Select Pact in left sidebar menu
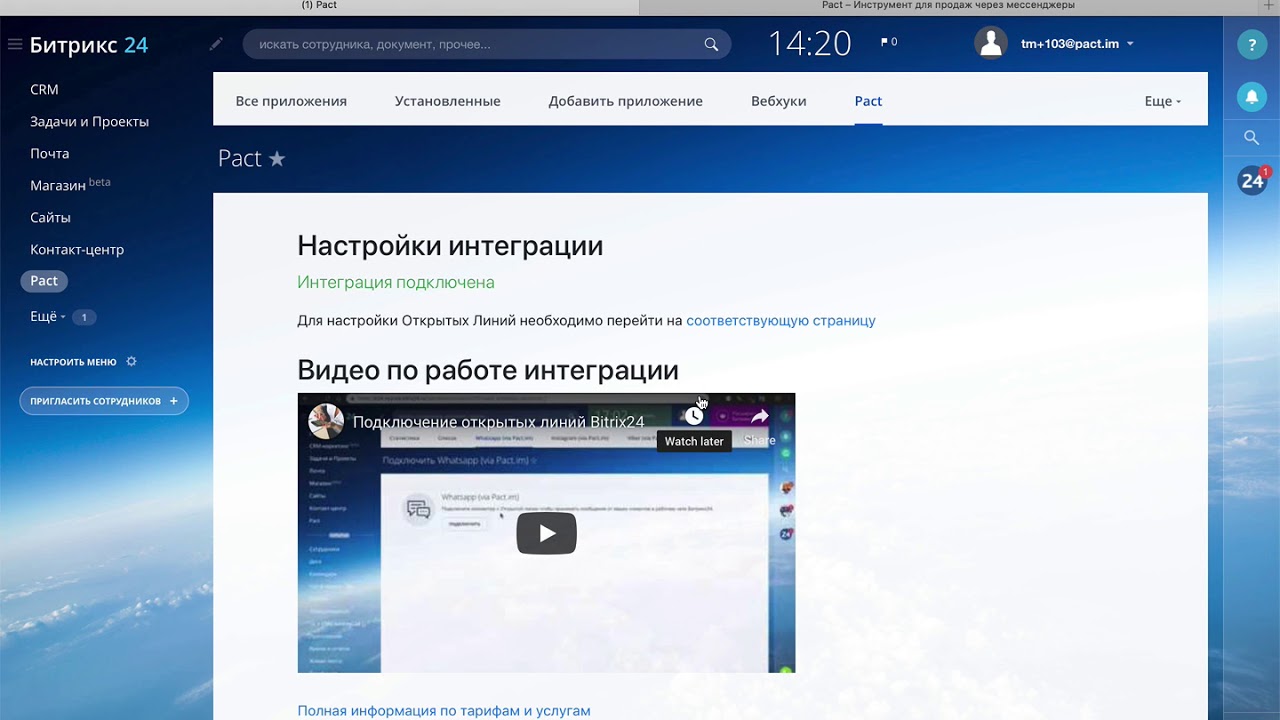Image resolution: width=1280 pixels, height=720 pixels. (x=44, y=281)
